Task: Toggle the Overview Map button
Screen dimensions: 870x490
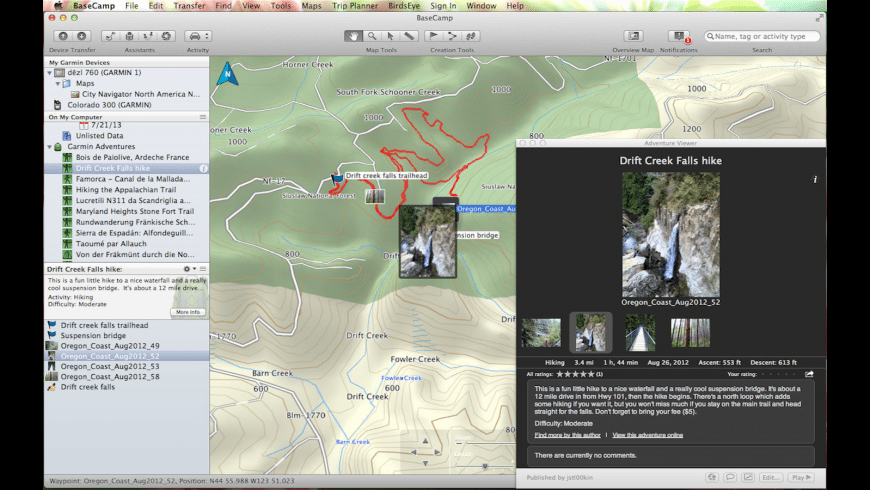Action: [633, 36]
